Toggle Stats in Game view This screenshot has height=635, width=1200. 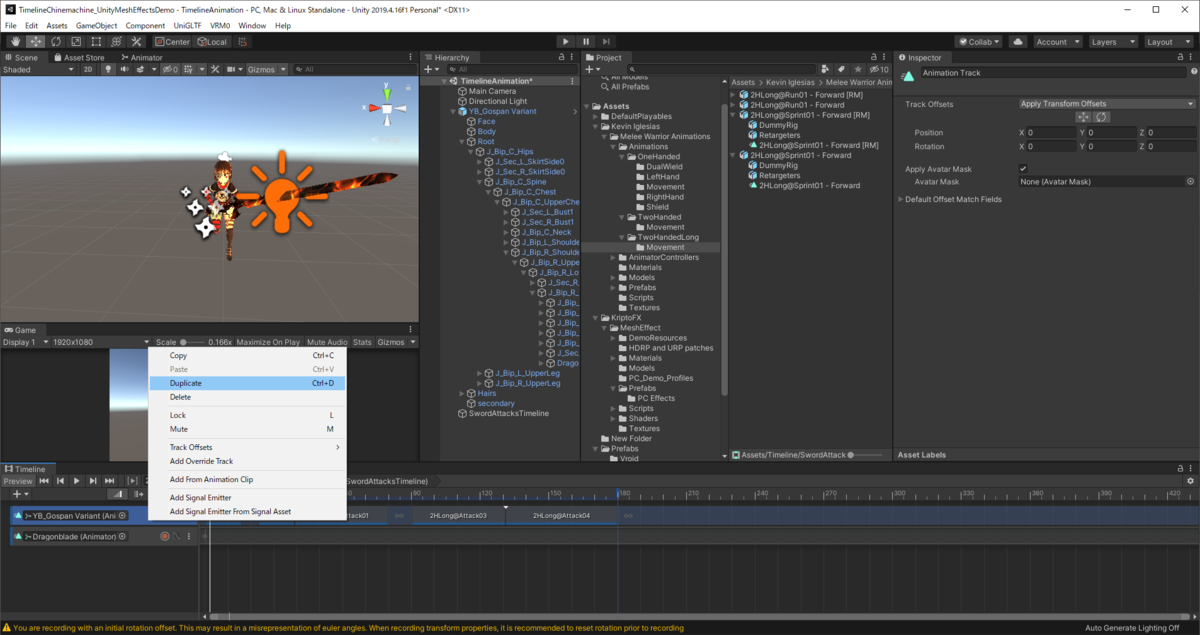click(x=362, y=342)
